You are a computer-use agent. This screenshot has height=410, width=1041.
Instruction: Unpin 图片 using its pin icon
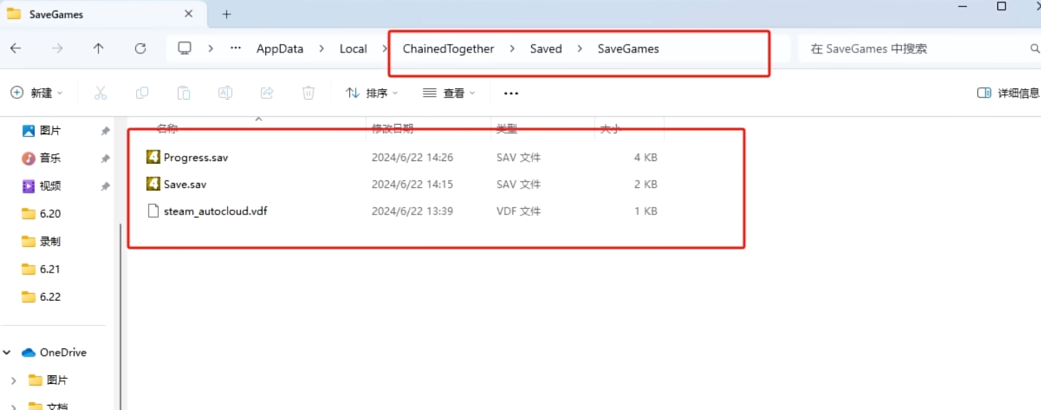coord(105,131)
